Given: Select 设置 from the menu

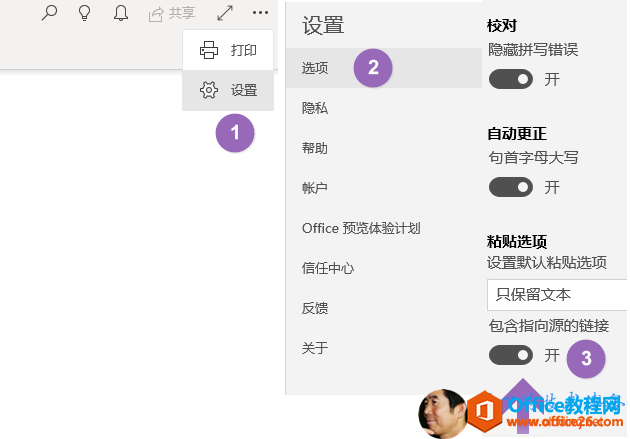Looking at the screenshot, I should [228, 90].
